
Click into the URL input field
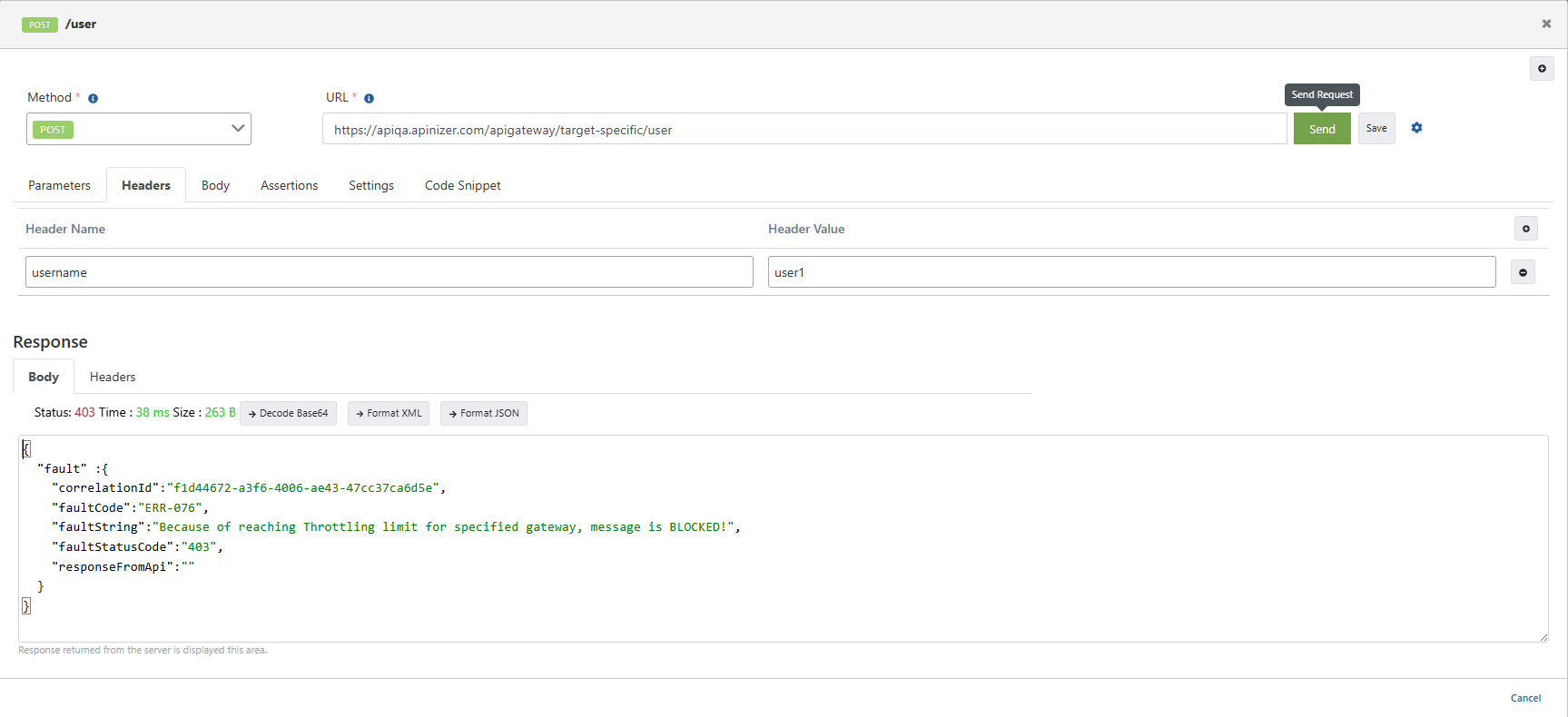coord(804,129)
